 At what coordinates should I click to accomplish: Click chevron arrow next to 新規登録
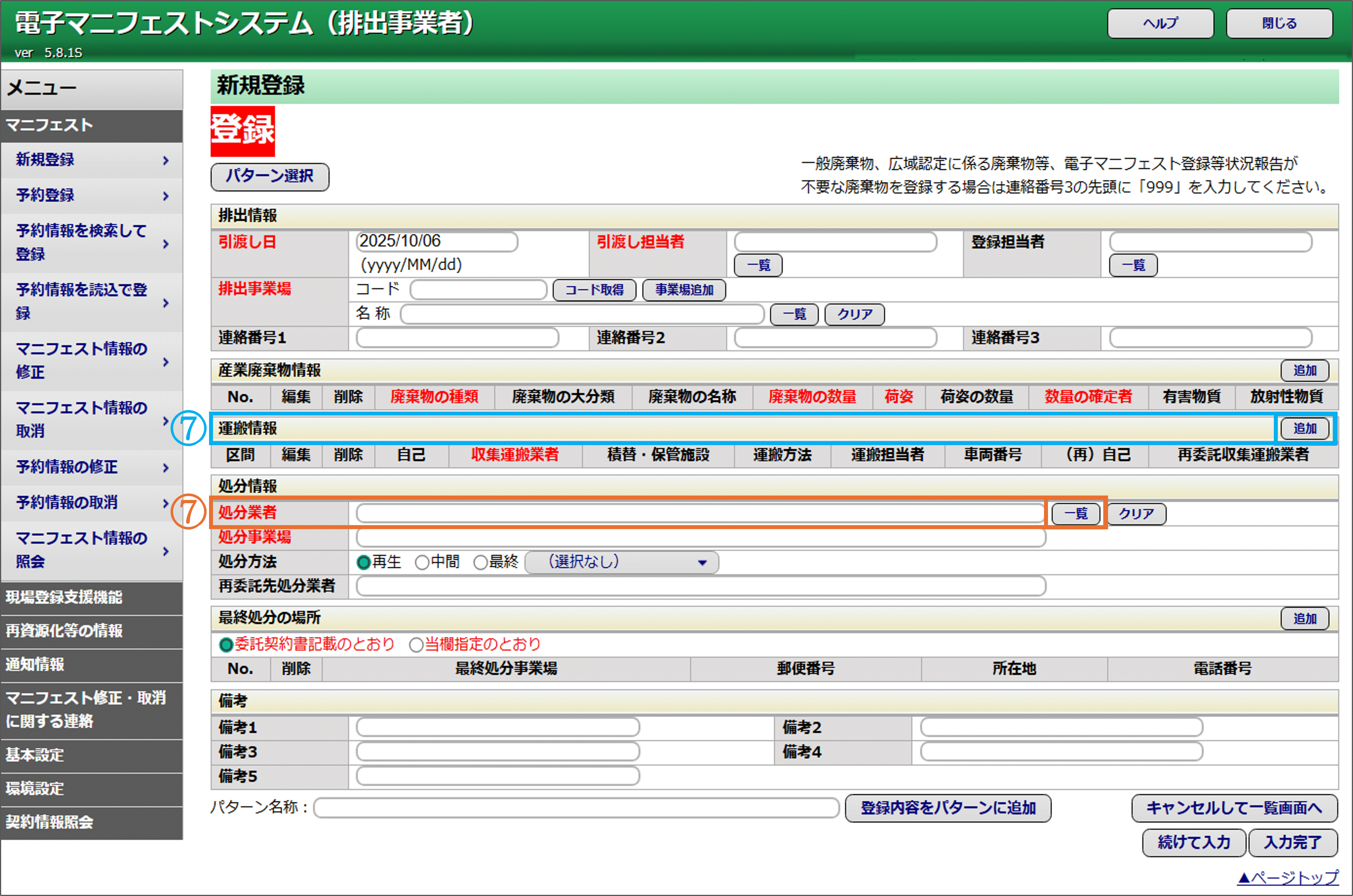tap(166, 161)
